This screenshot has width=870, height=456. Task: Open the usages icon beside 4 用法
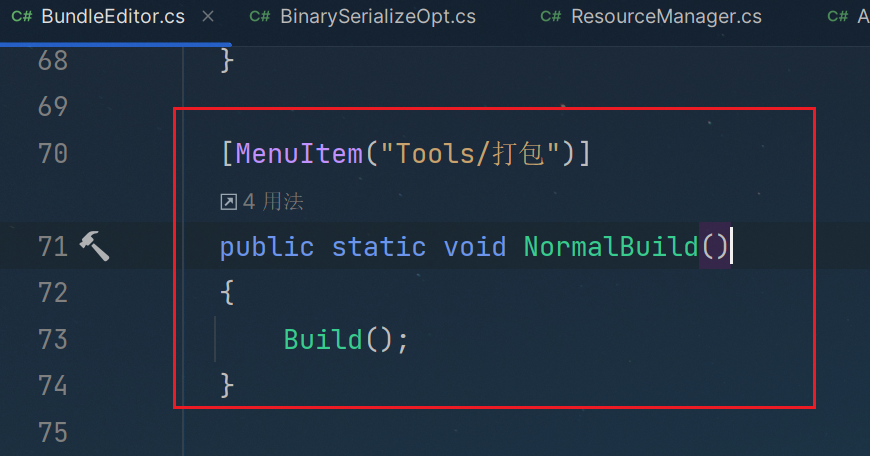[229, 202]
